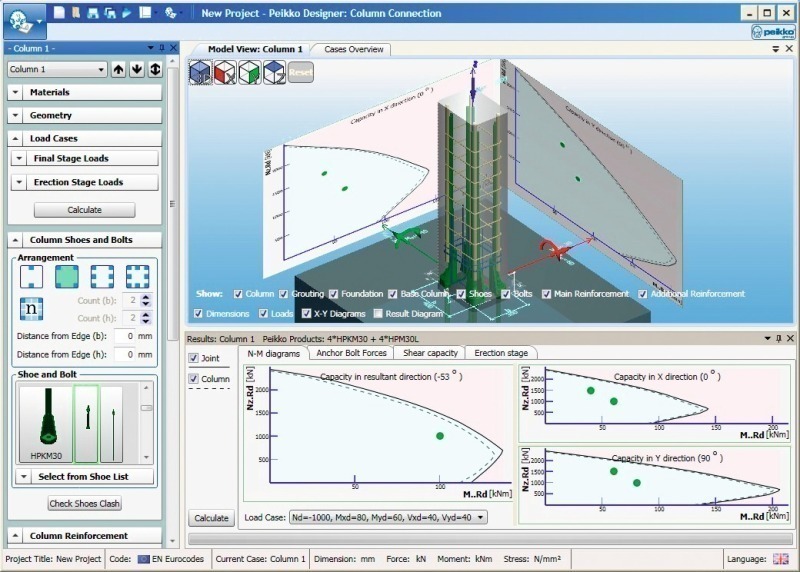Select the HPKM30 column shoe thumbnail
Image resolution: width=800 pixels, height=572 pixels.
click(46, 424)
